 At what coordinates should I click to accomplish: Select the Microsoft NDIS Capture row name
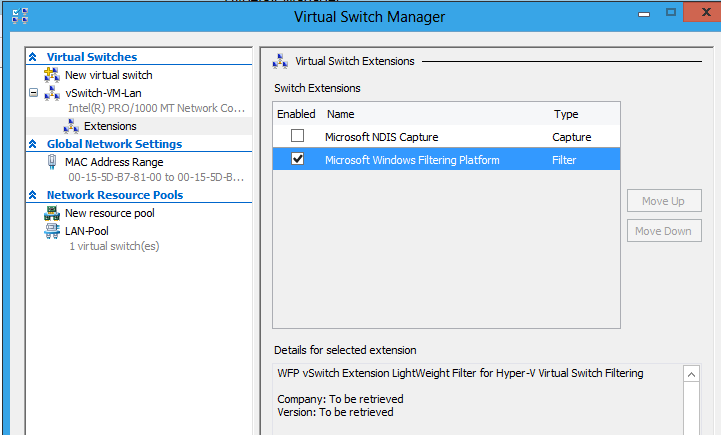(x=382, y=137)
